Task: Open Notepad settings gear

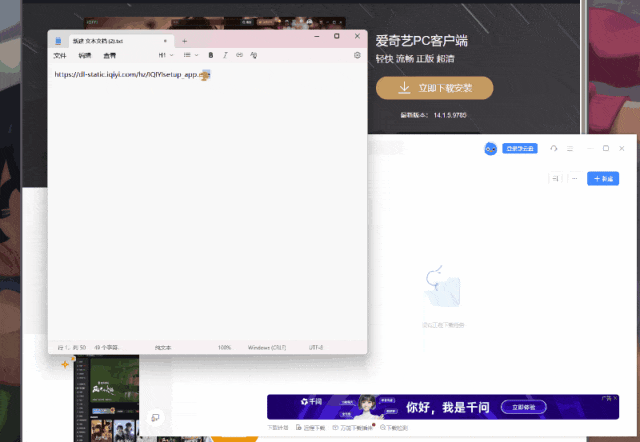Action: (x=357, y=55)
